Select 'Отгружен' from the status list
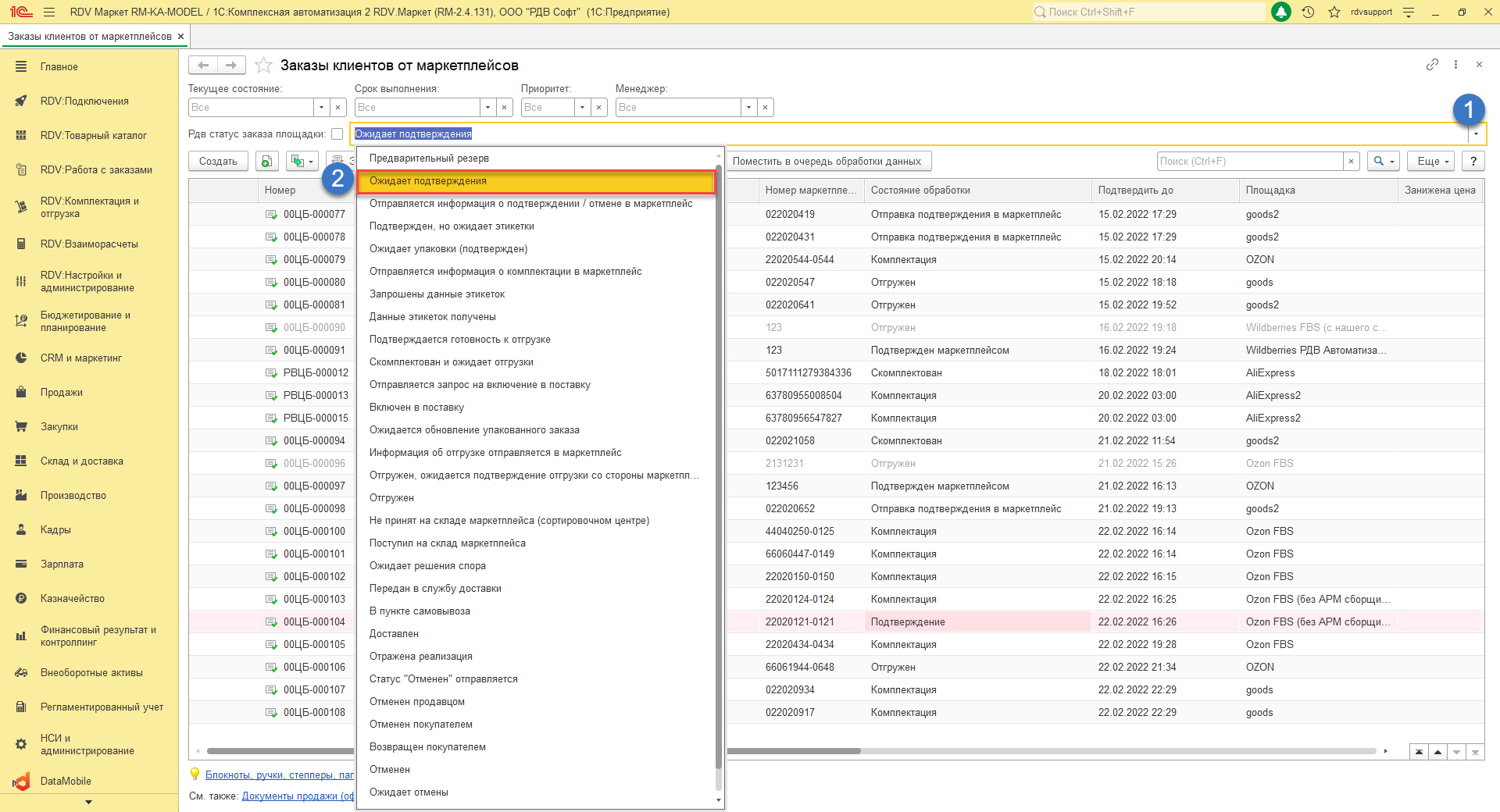The image size is (1500, 812). [391, 498]
